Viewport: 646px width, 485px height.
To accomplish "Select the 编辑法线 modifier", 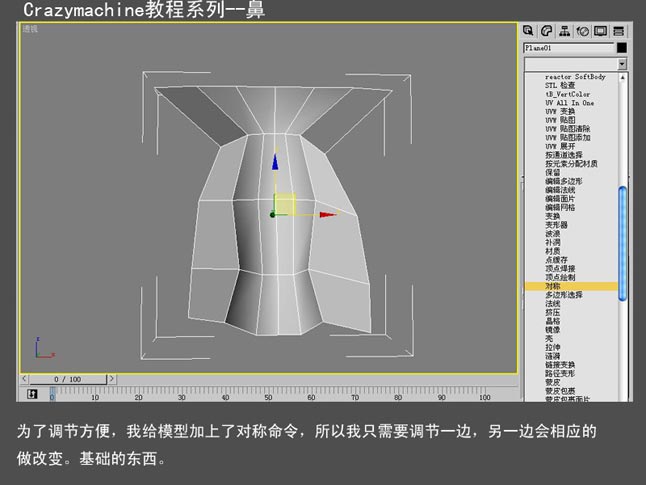I will (560, 190).
